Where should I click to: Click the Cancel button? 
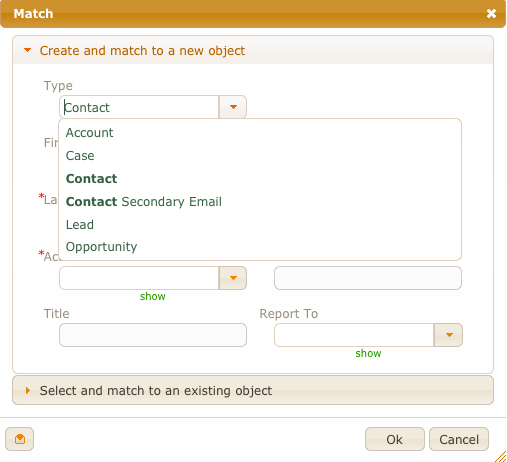[x=459, y=439]
